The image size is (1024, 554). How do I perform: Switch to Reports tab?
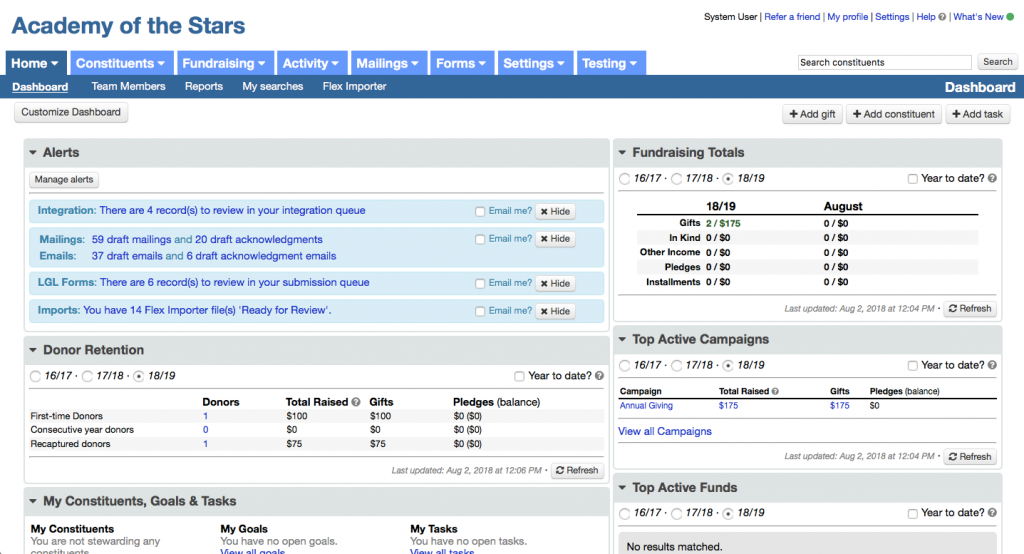click(x=204, y=86)
